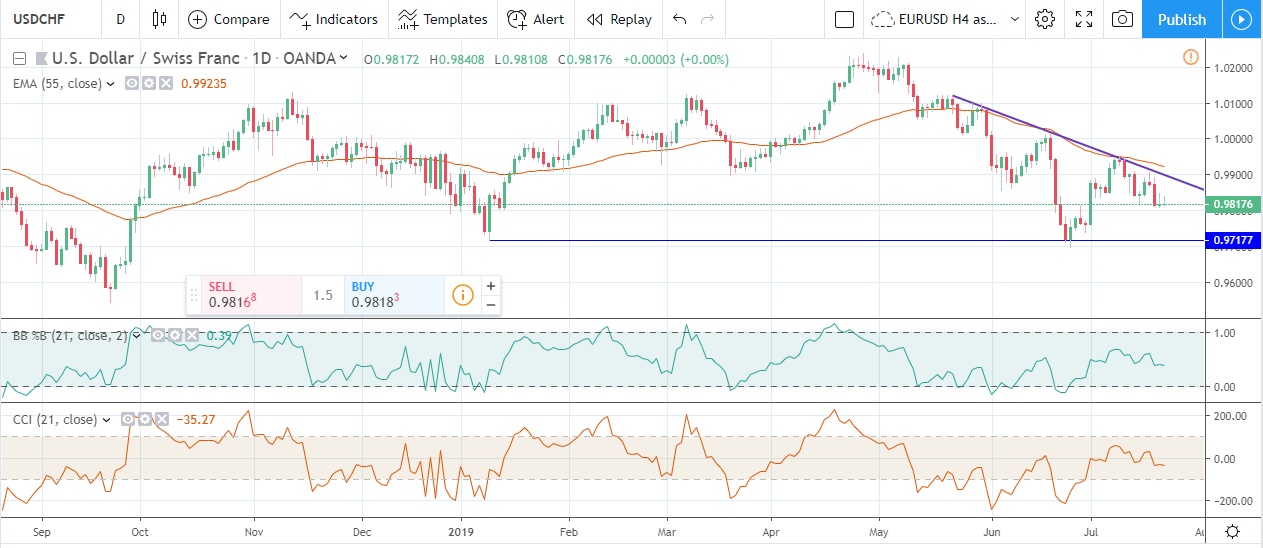Open the CCI (21, close) legend dropdown
Viewport: 1263px width, 548px height.
107,420
